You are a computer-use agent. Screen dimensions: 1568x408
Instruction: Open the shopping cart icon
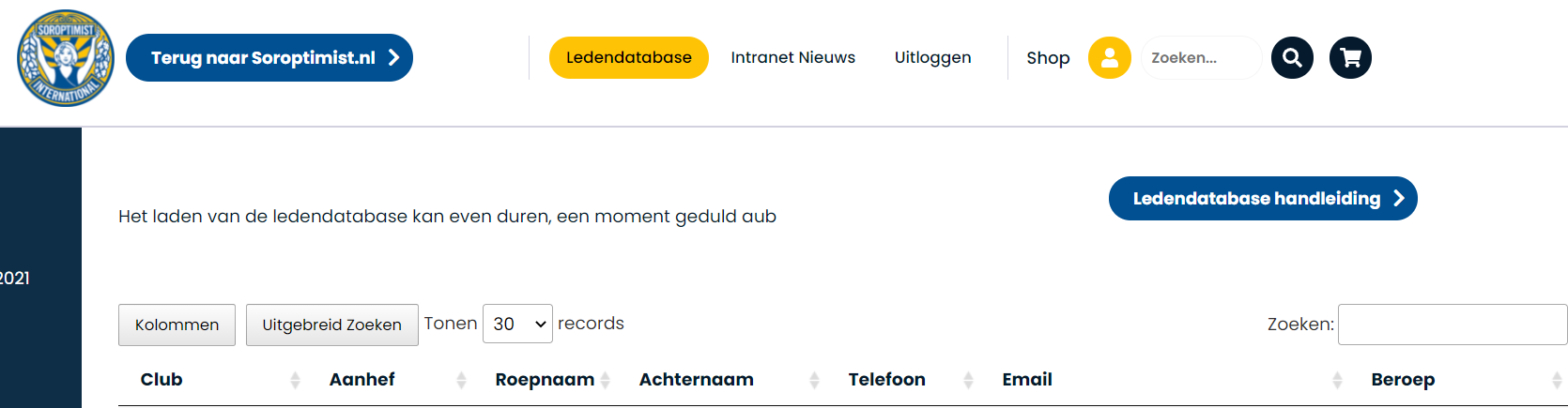[x=1350, y=58]
